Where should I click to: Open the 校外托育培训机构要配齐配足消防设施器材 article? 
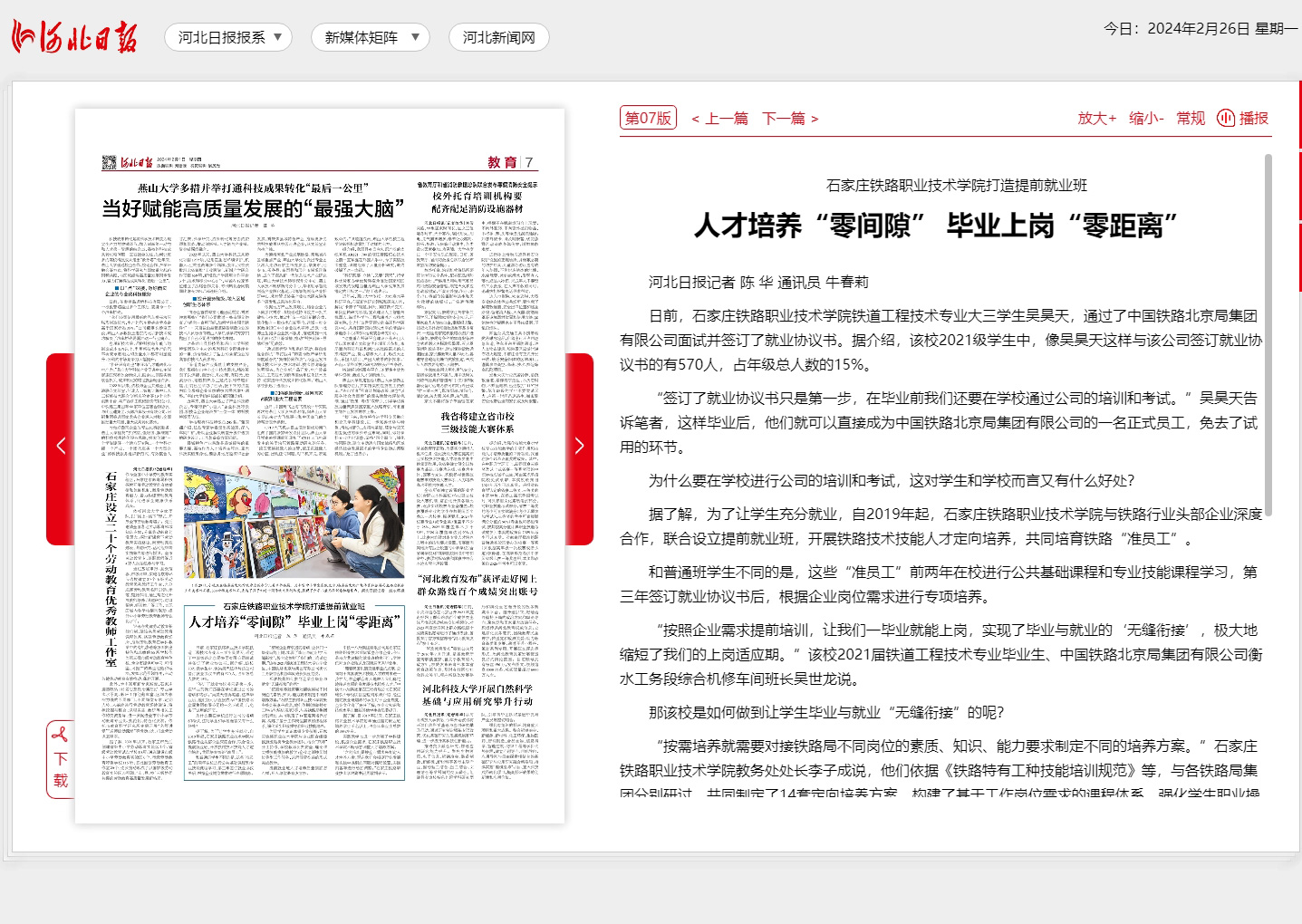[477, 202]
